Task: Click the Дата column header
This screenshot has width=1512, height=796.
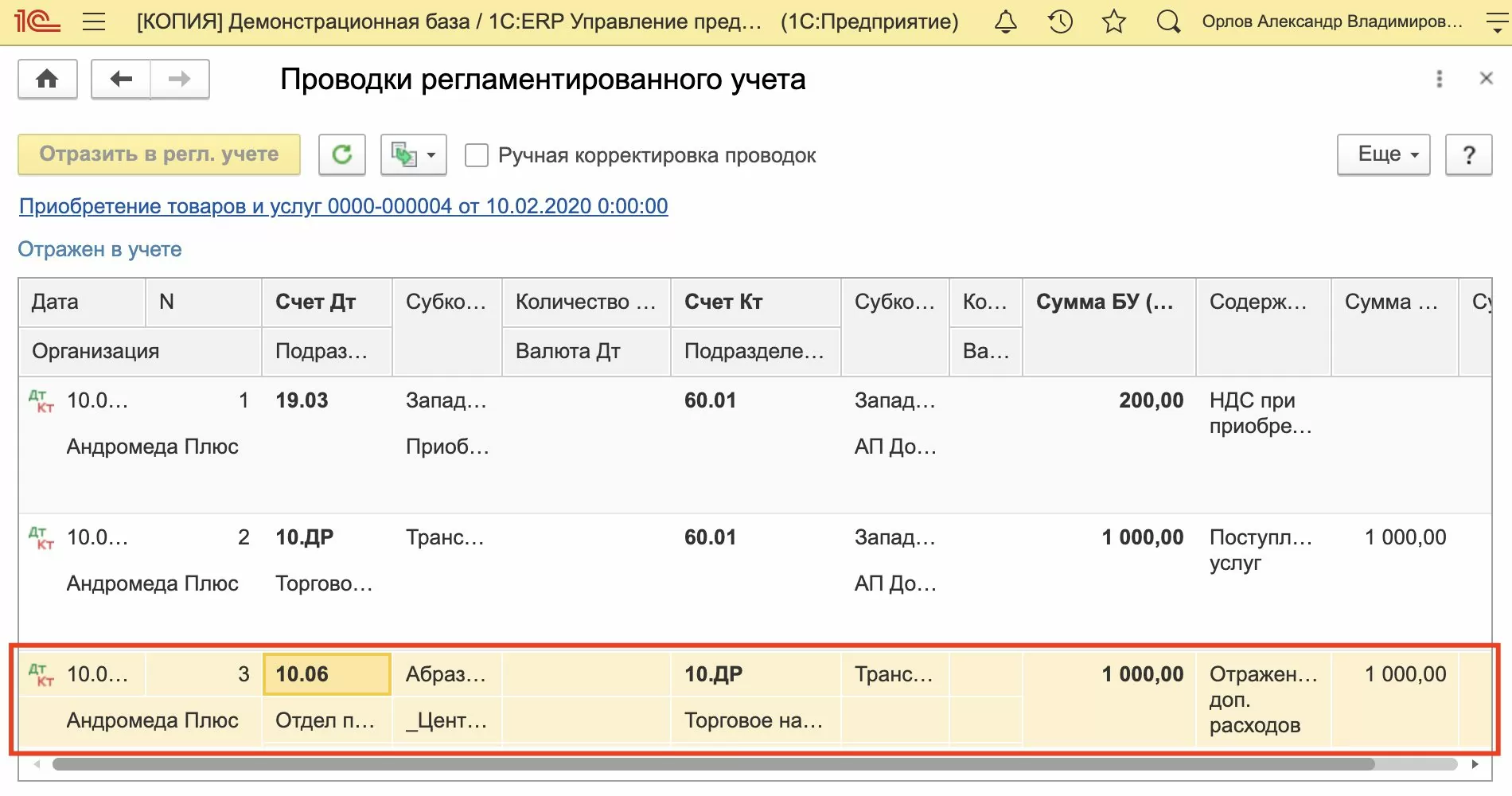Action: pyautogui.click(x=82, y=302)
